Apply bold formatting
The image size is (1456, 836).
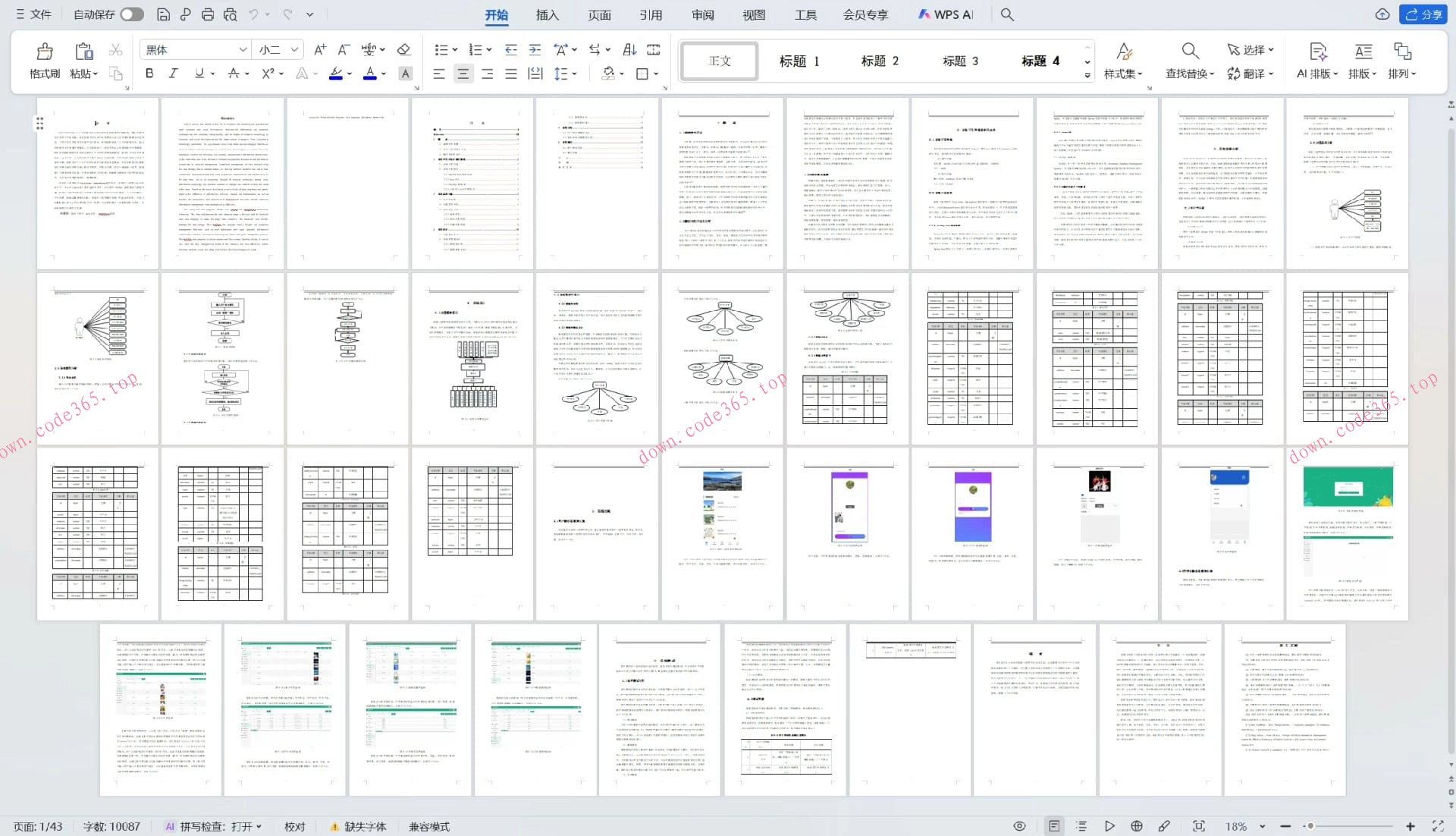tap(149, 74)
